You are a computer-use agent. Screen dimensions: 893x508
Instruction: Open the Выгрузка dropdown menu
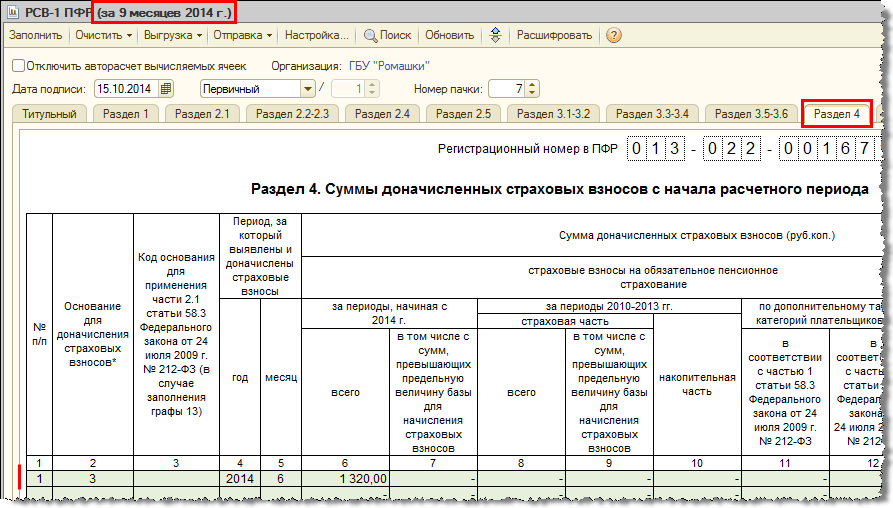[x=173, y=35]
